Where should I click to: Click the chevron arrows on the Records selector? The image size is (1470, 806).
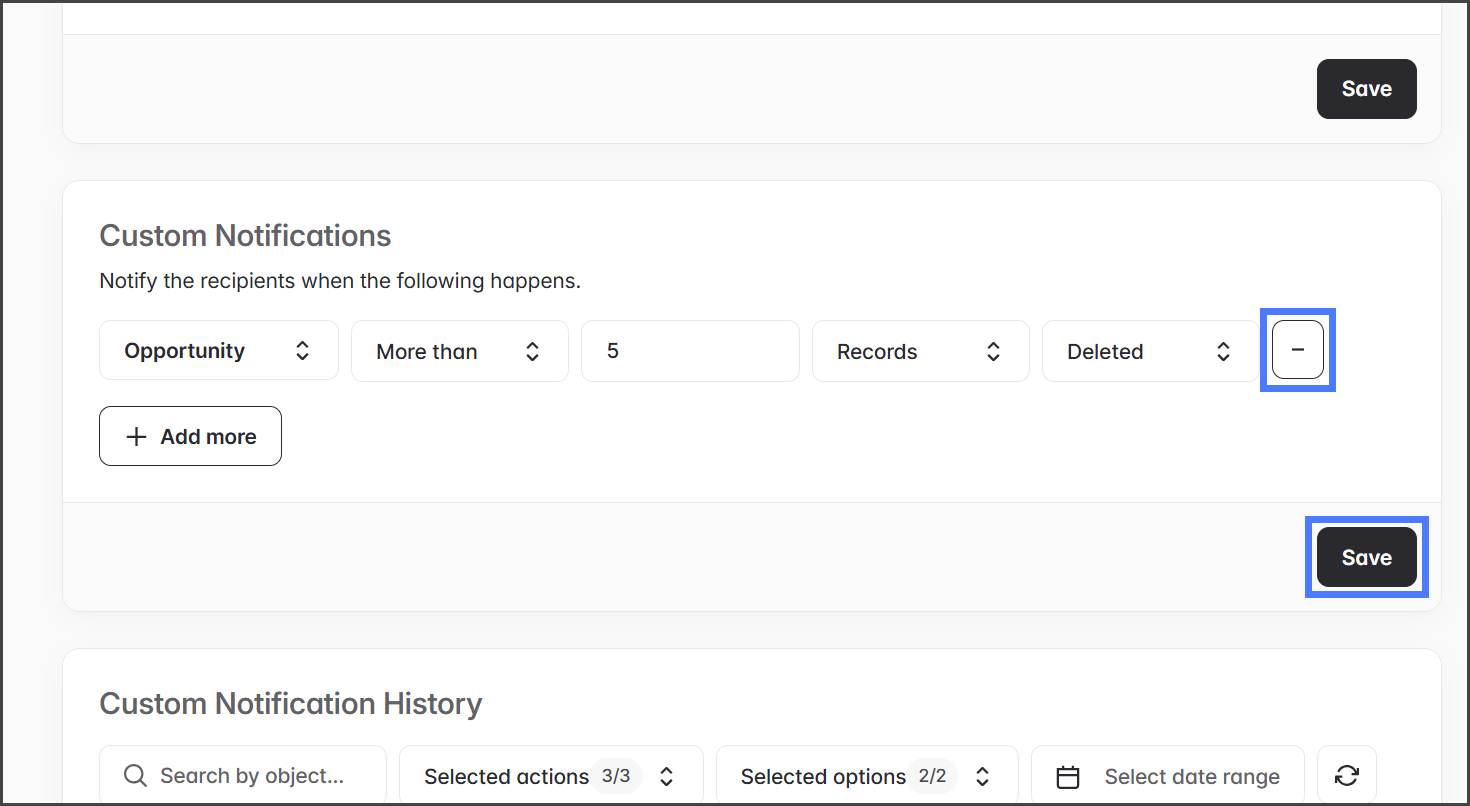993,351
